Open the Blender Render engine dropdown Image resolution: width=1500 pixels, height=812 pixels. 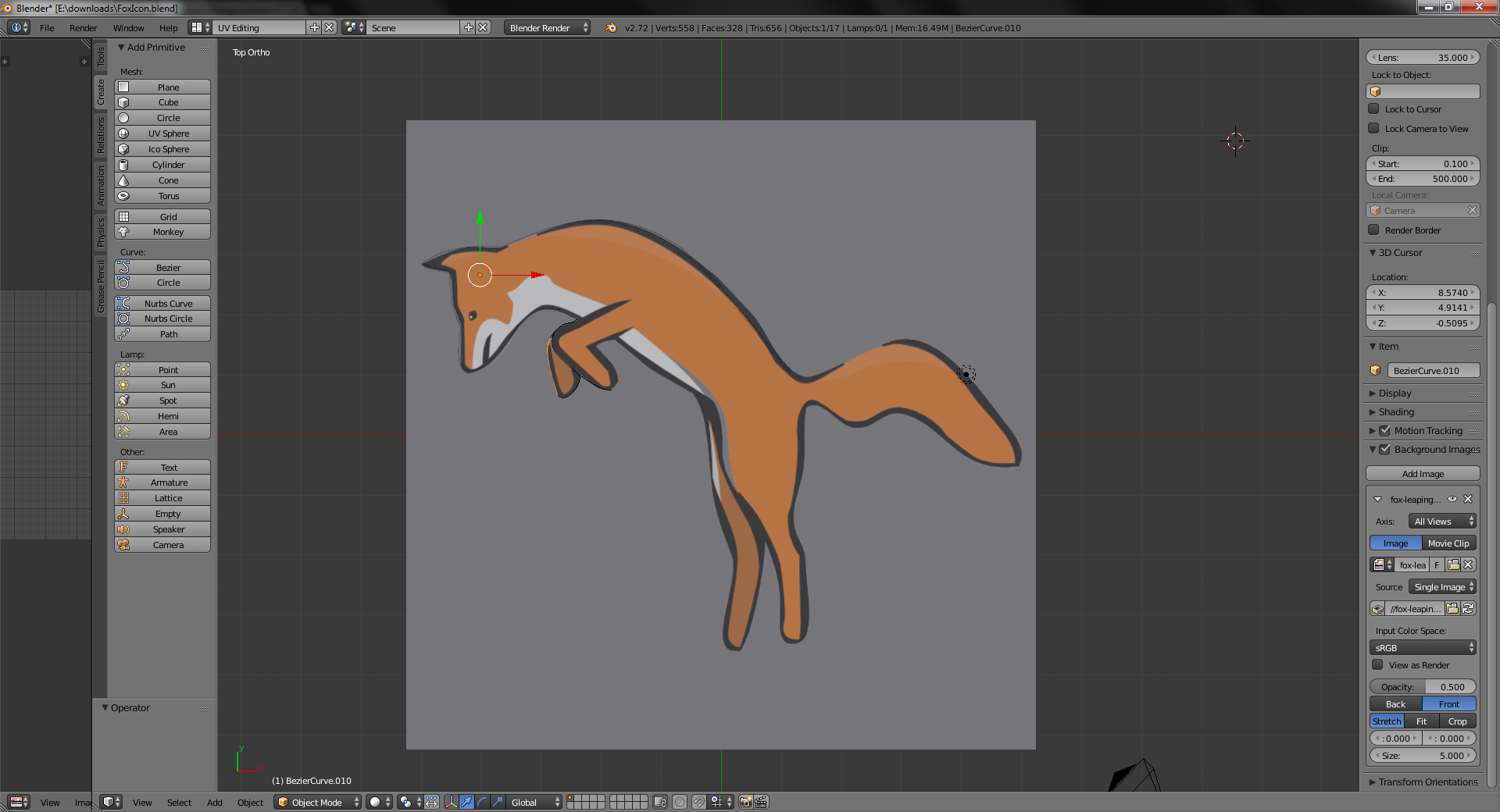pos(548,27)
